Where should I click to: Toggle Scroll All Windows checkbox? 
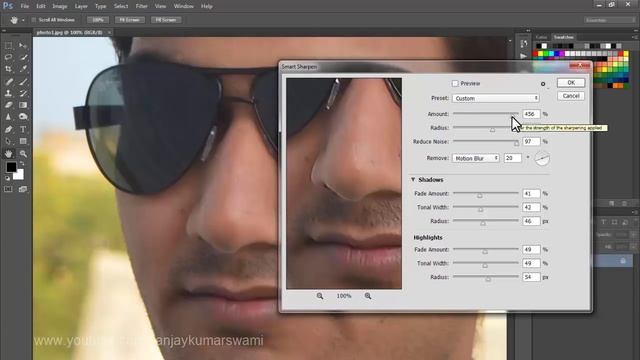point(34,20)
